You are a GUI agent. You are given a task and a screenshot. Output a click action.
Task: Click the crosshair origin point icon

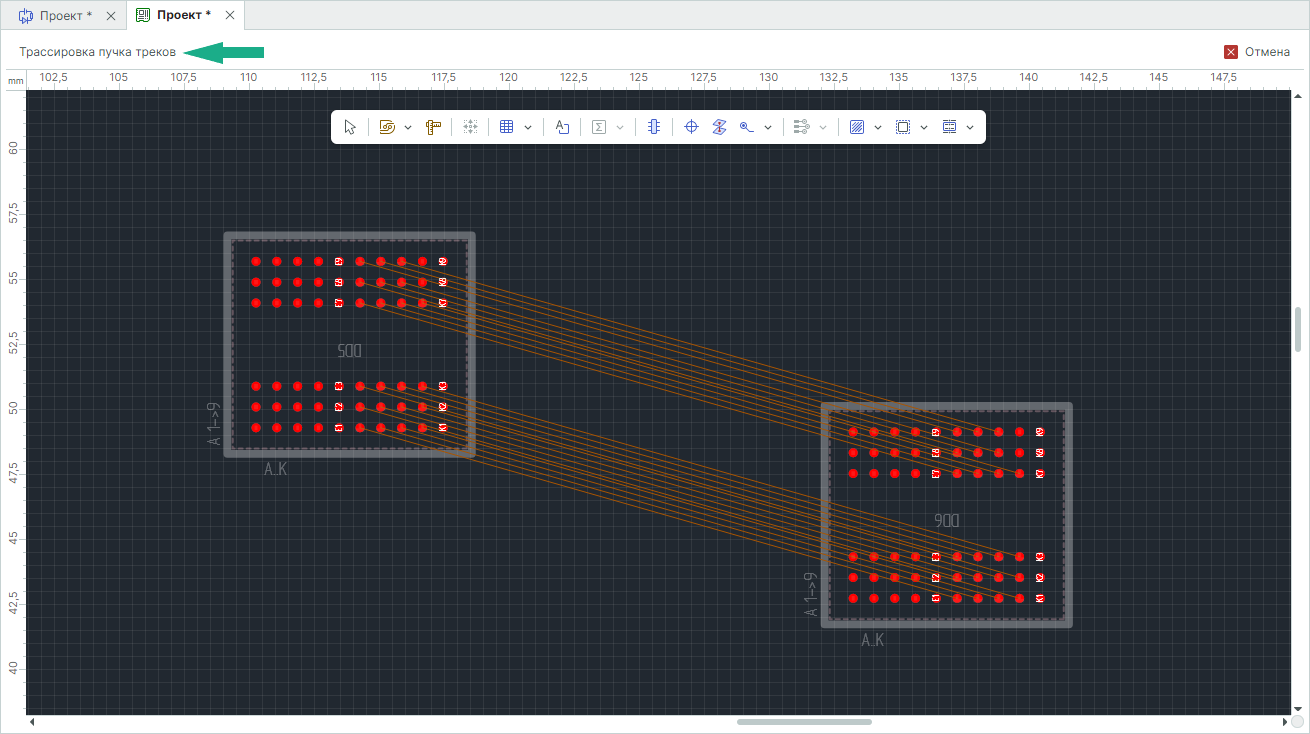[690, 127]
